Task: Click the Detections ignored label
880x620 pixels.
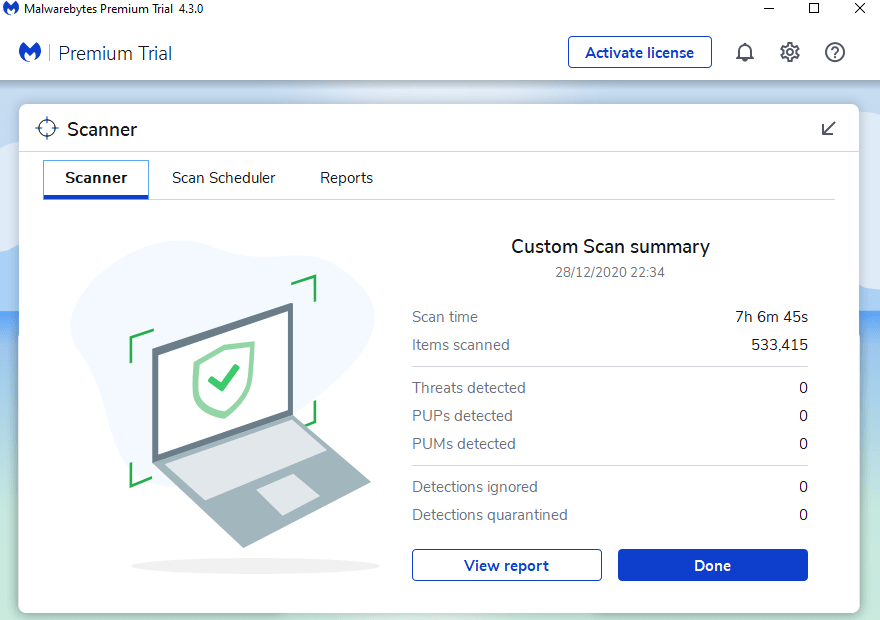Action: (x=475, y=487)
